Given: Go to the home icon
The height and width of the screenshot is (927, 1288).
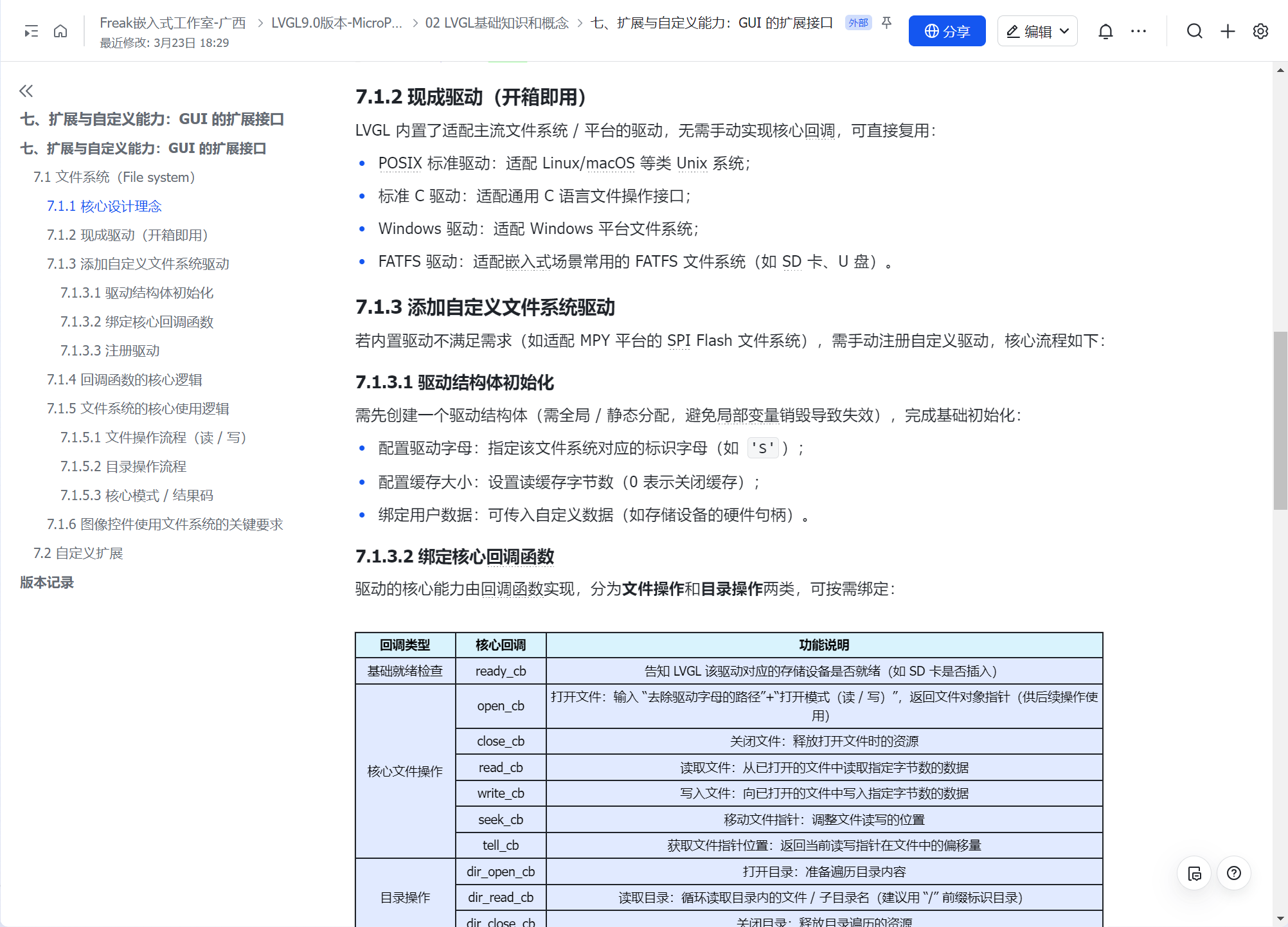Looking at the screenshot, I should click(60, 31).
